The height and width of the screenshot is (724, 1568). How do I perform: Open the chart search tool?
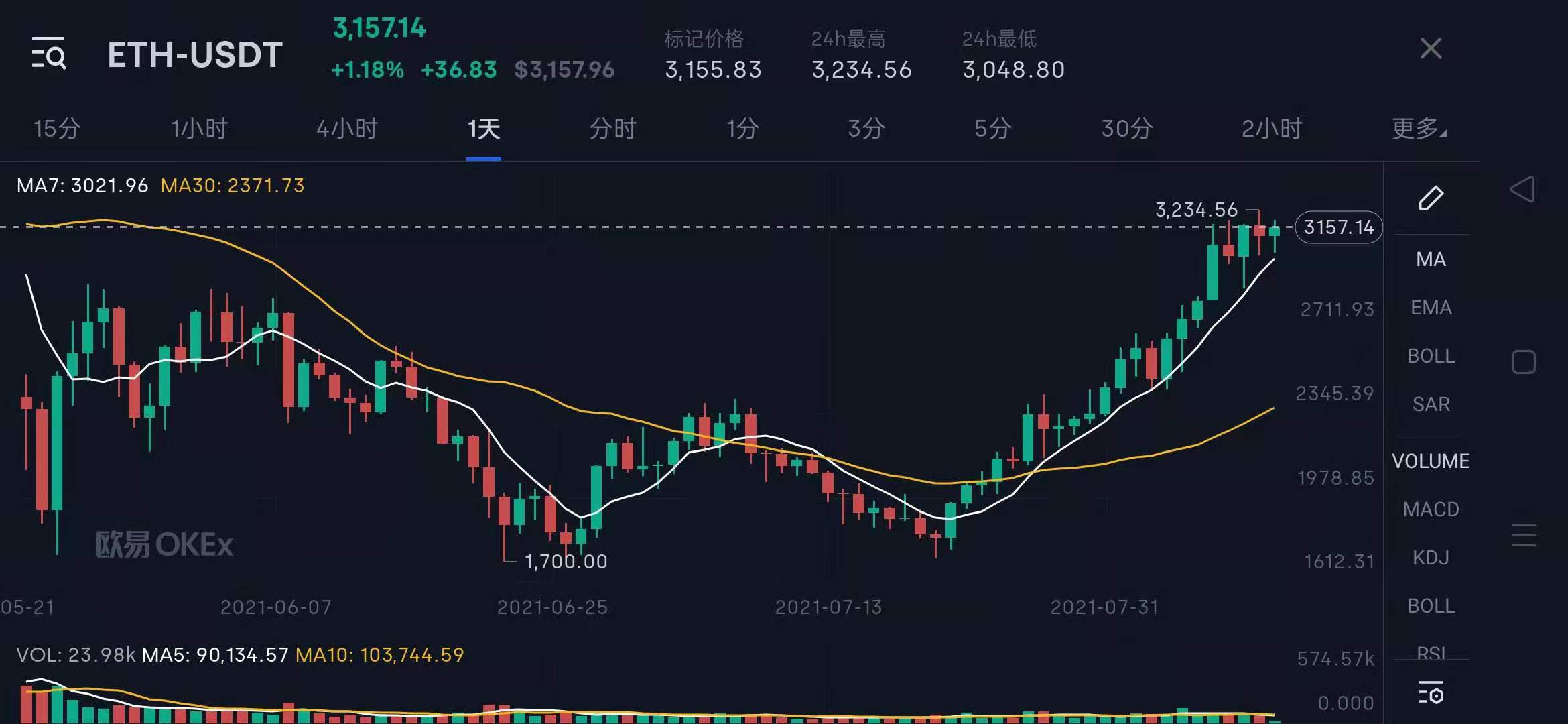[49, 55]
